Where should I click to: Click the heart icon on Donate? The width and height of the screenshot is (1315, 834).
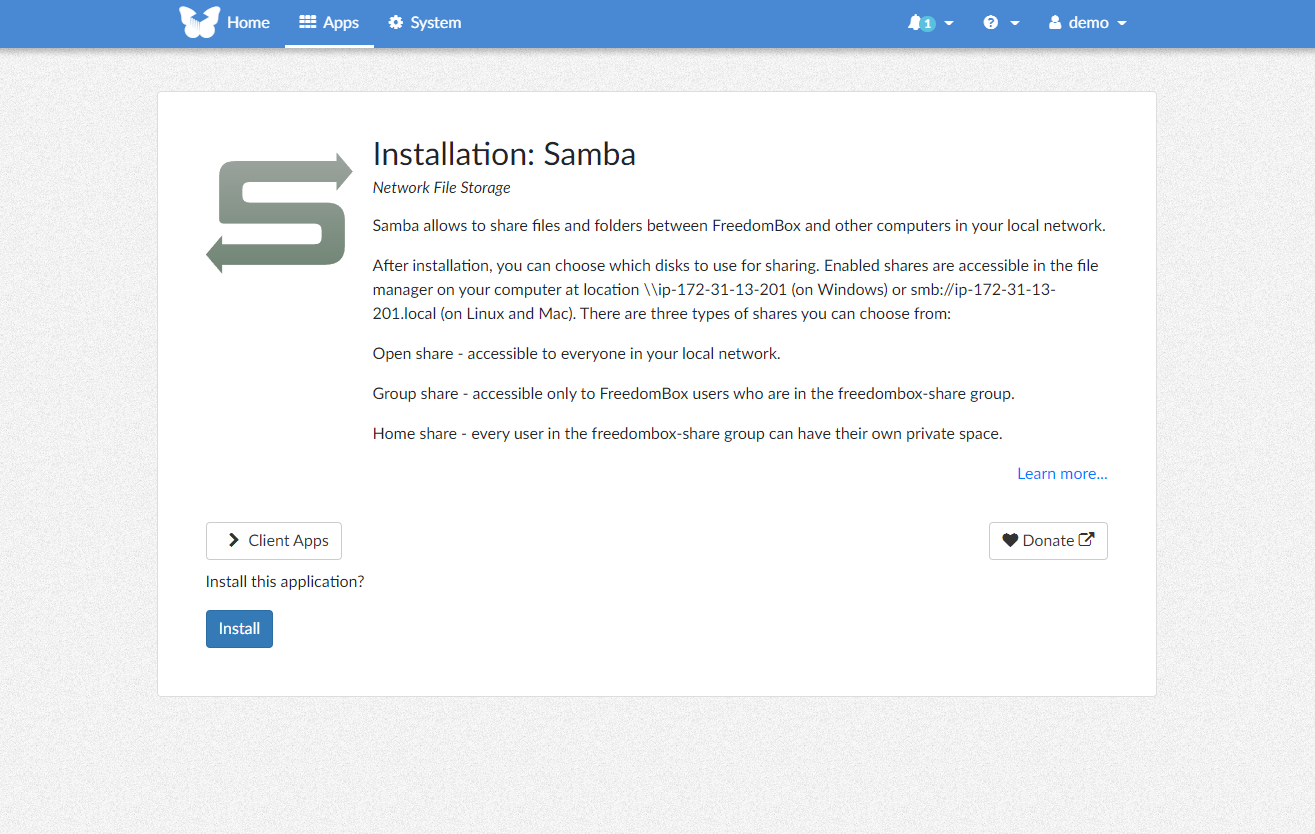pyautogui.click(x=1010, y=541)
